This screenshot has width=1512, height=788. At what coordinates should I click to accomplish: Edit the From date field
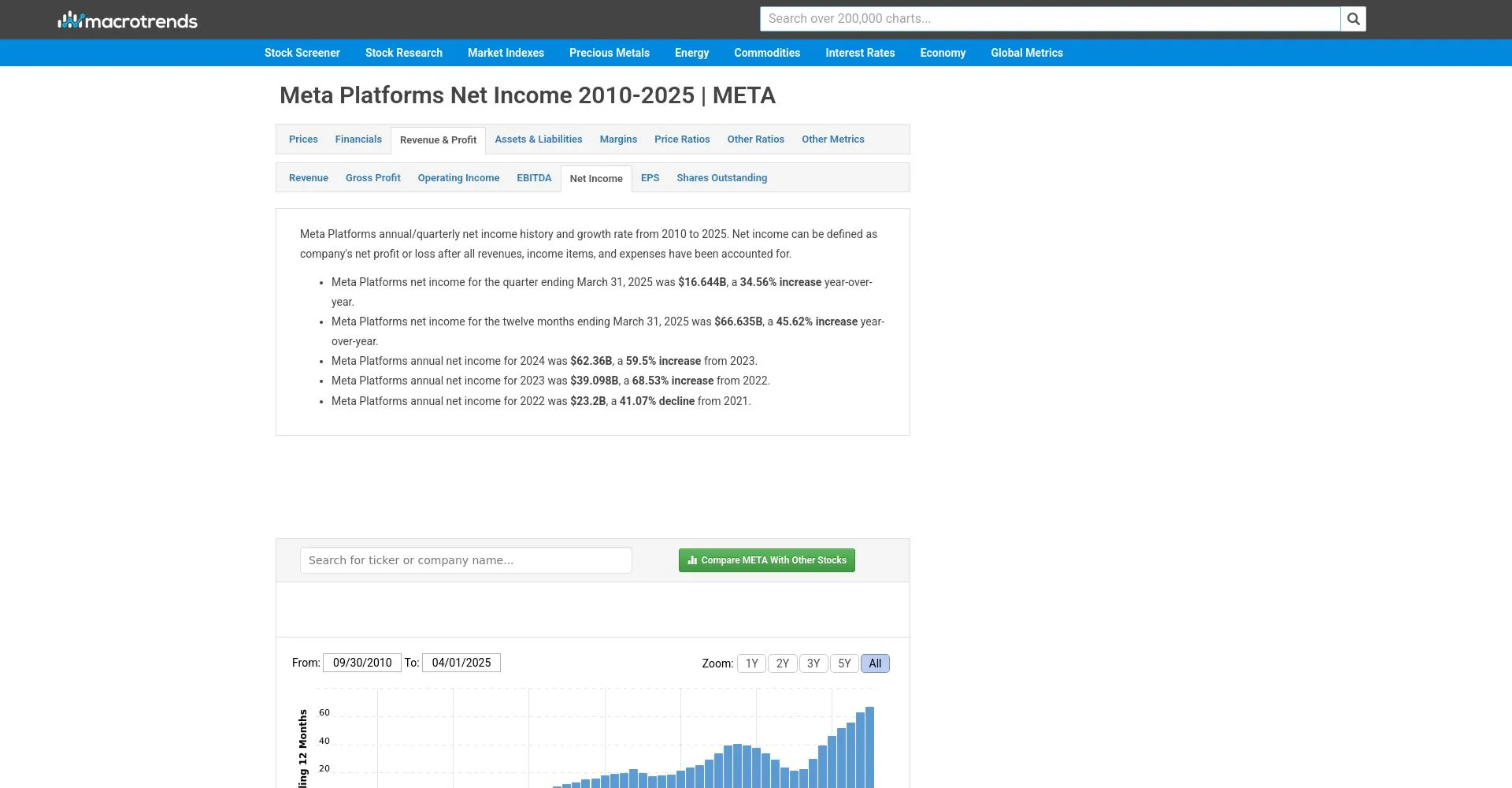click(362, 663)
